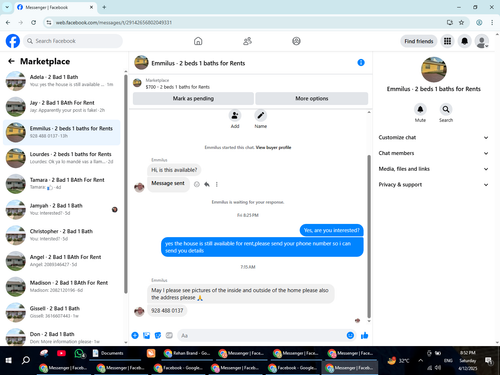500x375 pixels.
Task: Open Windows Start menu
Action: click(9, 360)
